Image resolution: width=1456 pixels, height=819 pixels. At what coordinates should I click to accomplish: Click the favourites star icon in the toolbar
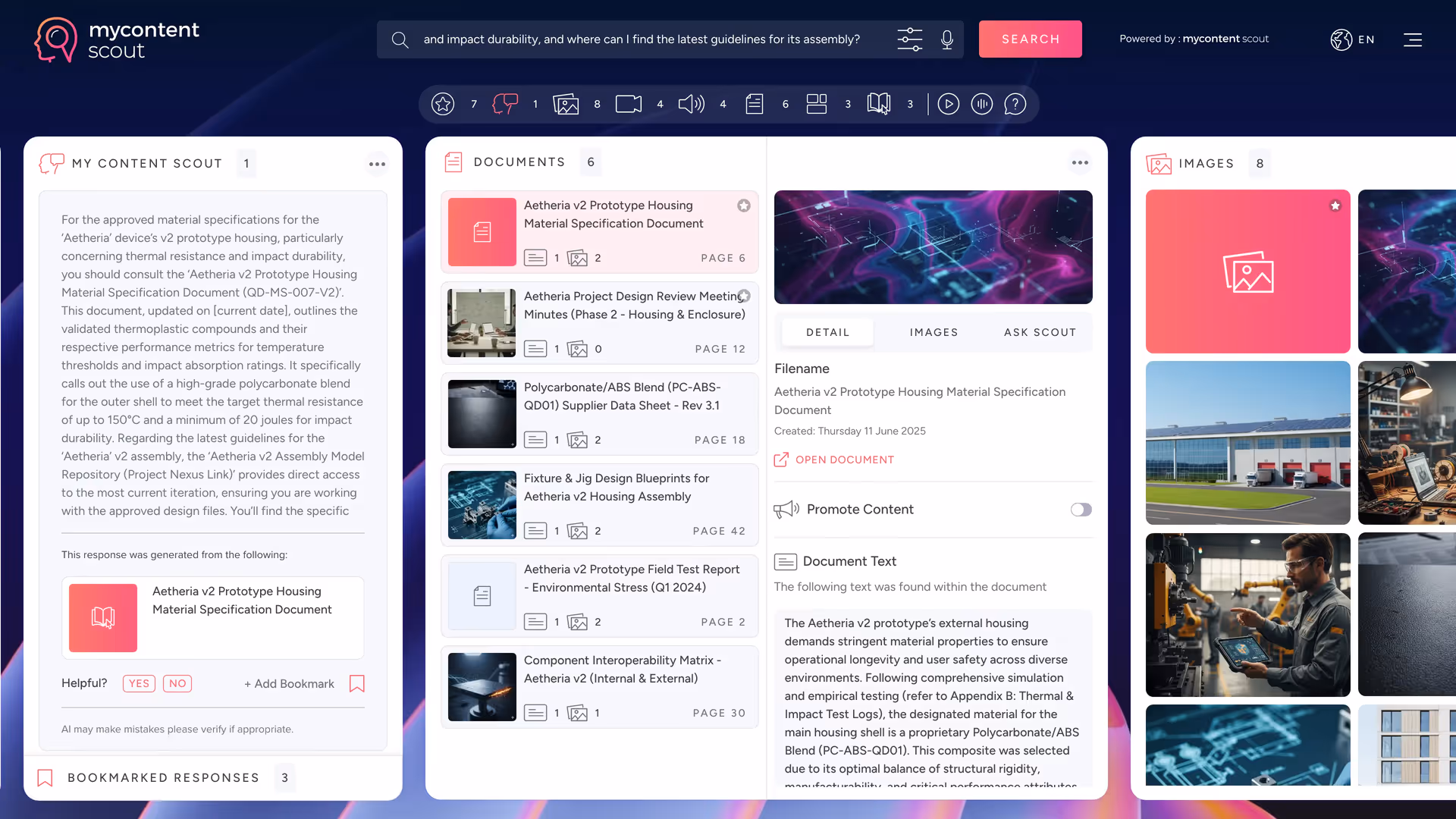tap(443, 104)
